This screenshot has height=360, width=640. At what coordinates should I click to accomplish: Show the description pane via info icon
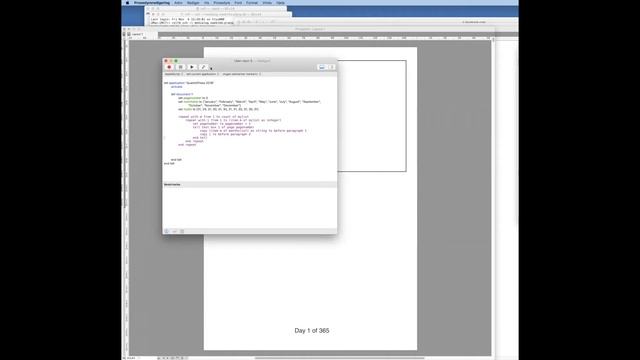167,231
